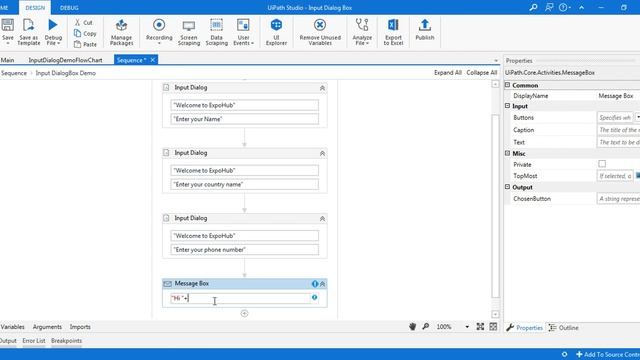Toggle overview map icon
This screenshot has width=640, height=360.
click(493, 327)
